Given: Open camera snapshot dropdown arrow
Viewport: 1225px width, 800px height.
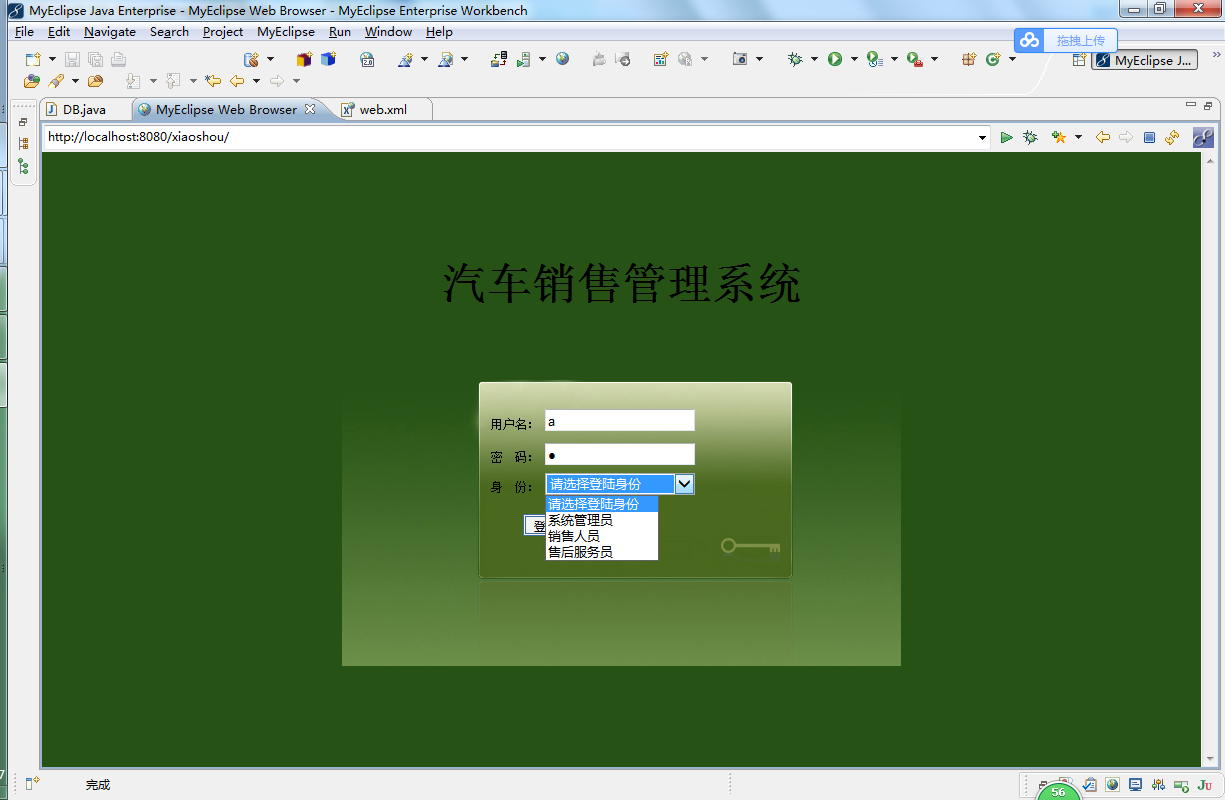Looking at the screenshot, I should (760, 60).
